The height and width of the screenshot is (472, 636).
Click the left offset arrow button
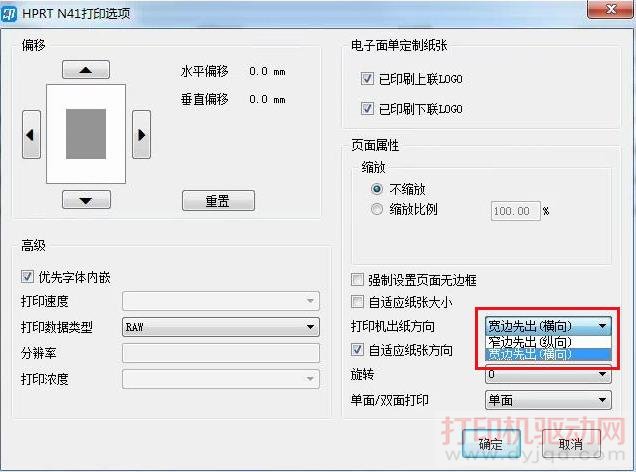(x=31, y=135)
